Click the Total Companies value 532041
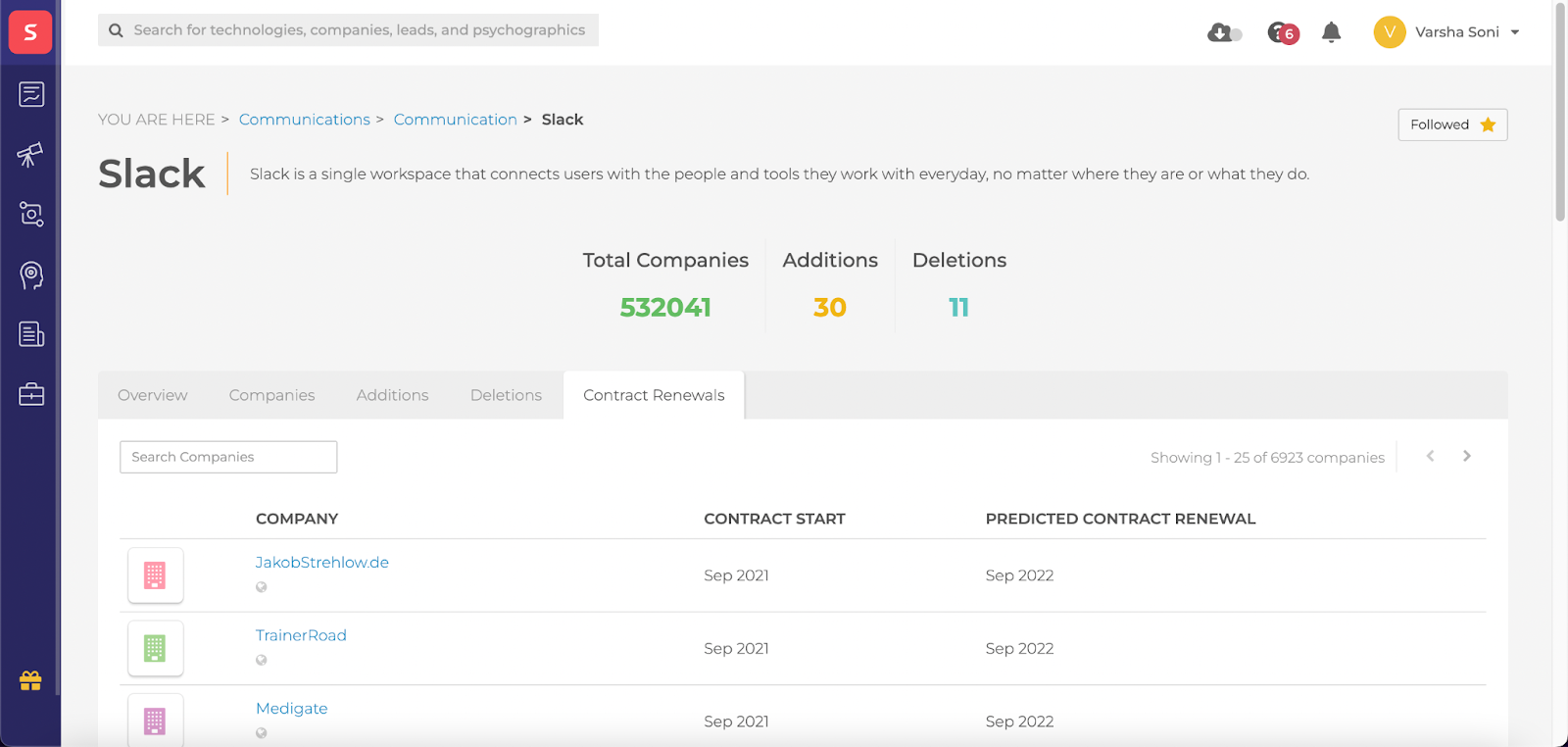The height and width of the screenshot is (747, 1568). tap(665, 308)
